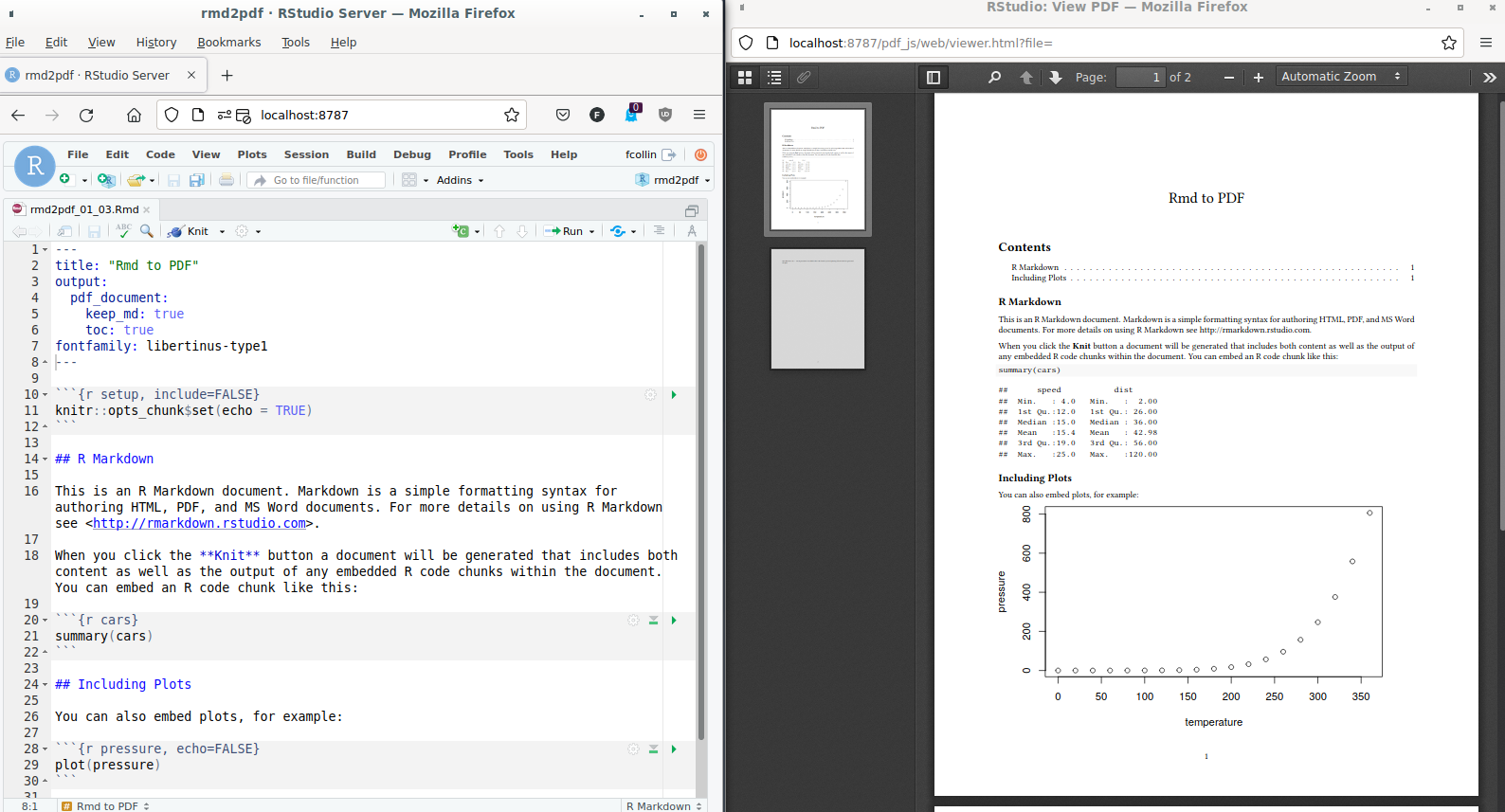The height and width of the screenshot is (812, 1505).
Task: Click the Run button
Action: pos(565,231)
